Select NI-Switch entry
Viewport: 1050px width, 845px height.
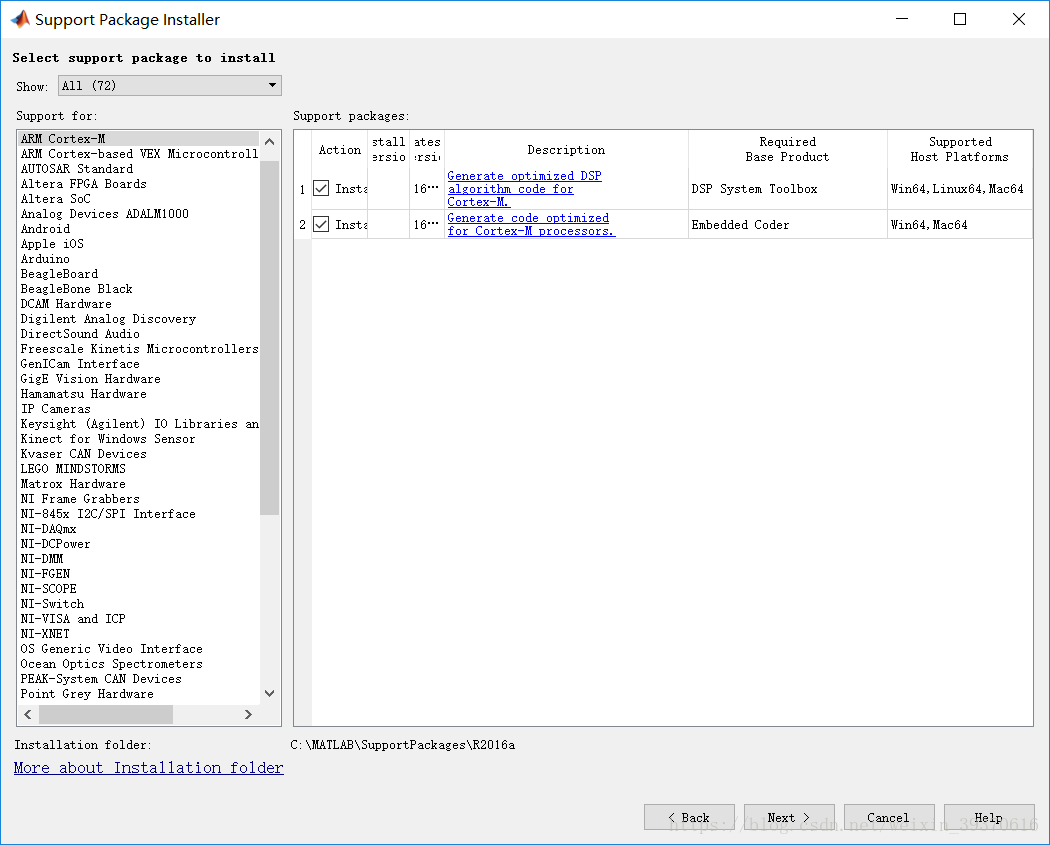tap(139, 604)
